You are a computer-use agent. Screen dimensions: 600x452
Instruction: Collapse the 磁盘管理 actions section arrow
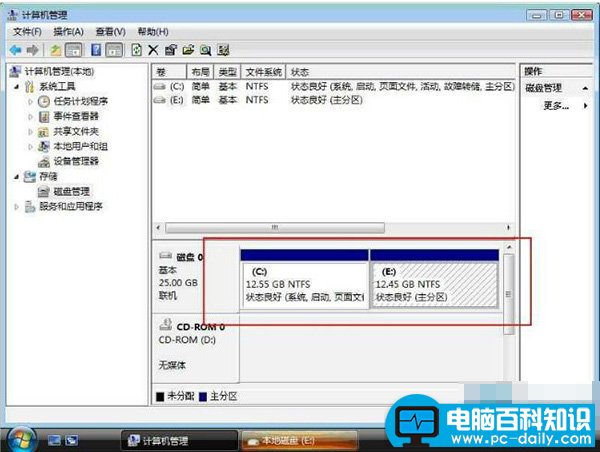[x=585, y=88]
